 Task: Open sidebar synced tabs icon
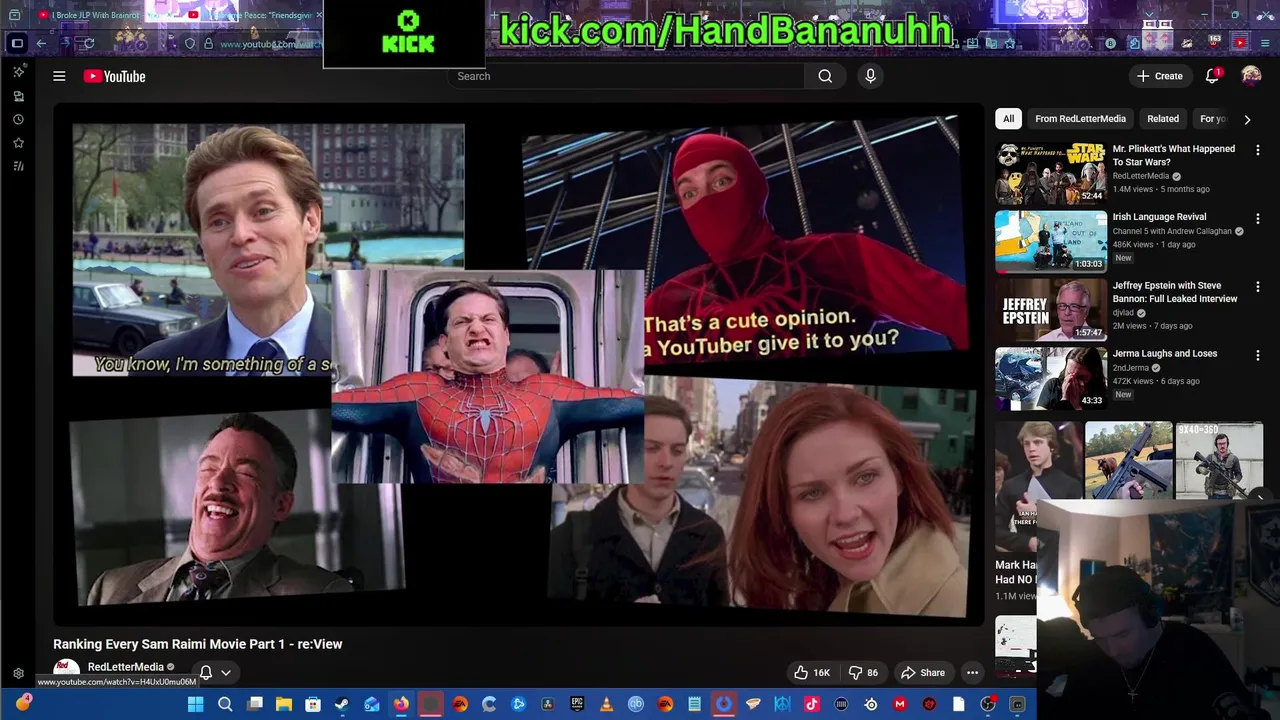tap(18, 96)
